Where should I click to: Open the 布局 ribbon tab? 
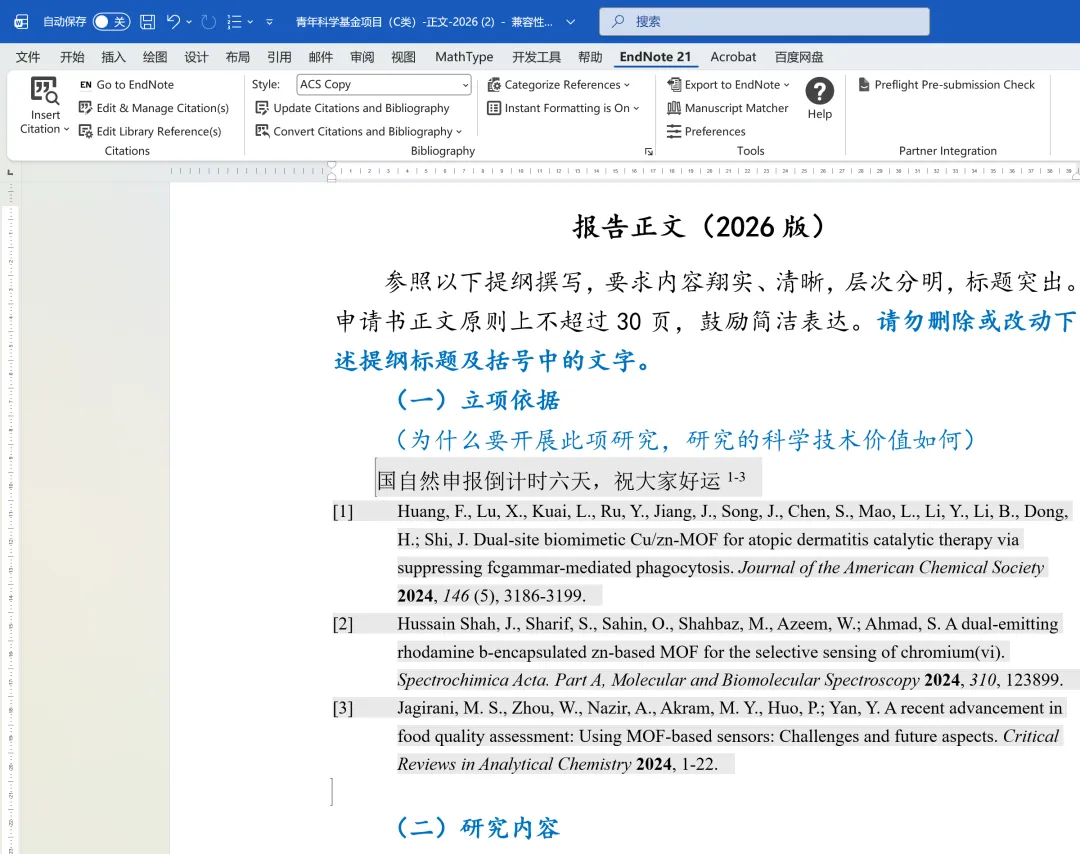click(x=238, y=57)
